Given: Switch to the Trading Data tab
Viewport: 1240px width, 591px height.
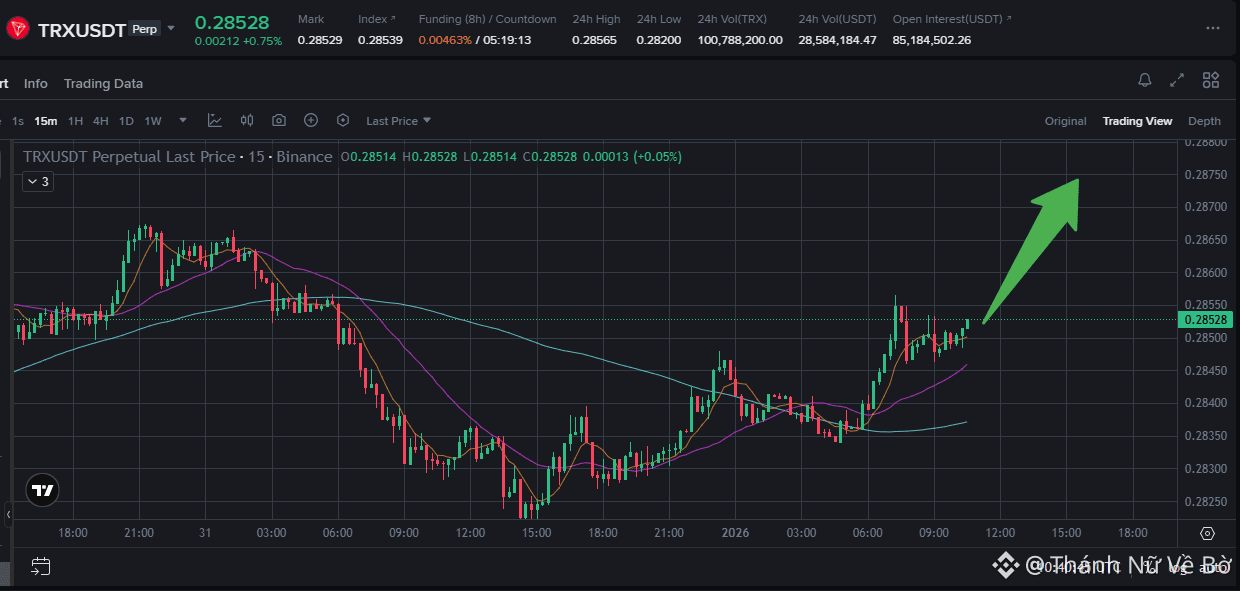Looking at the screenshot, I should (103, 83).
